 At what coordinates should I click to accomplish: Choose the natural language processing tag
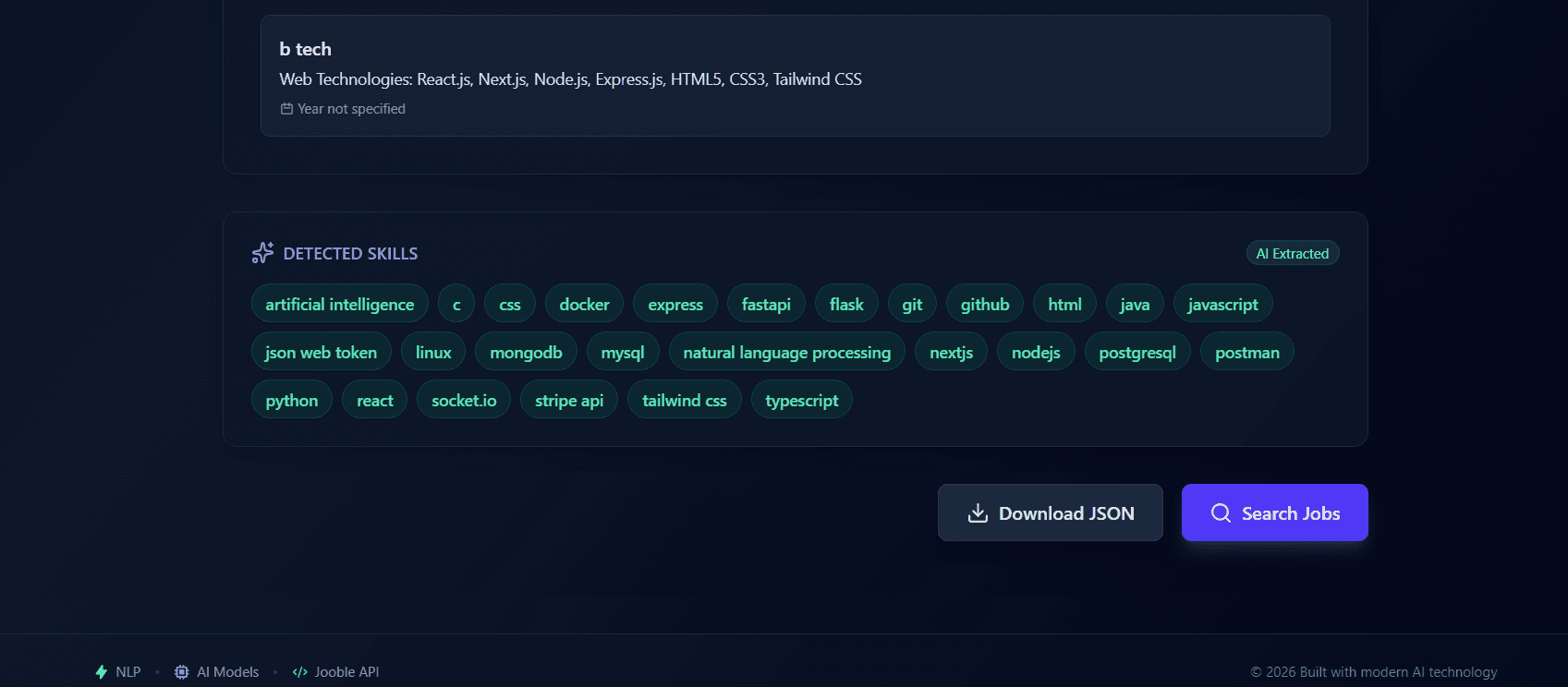[x=786, y=353]
